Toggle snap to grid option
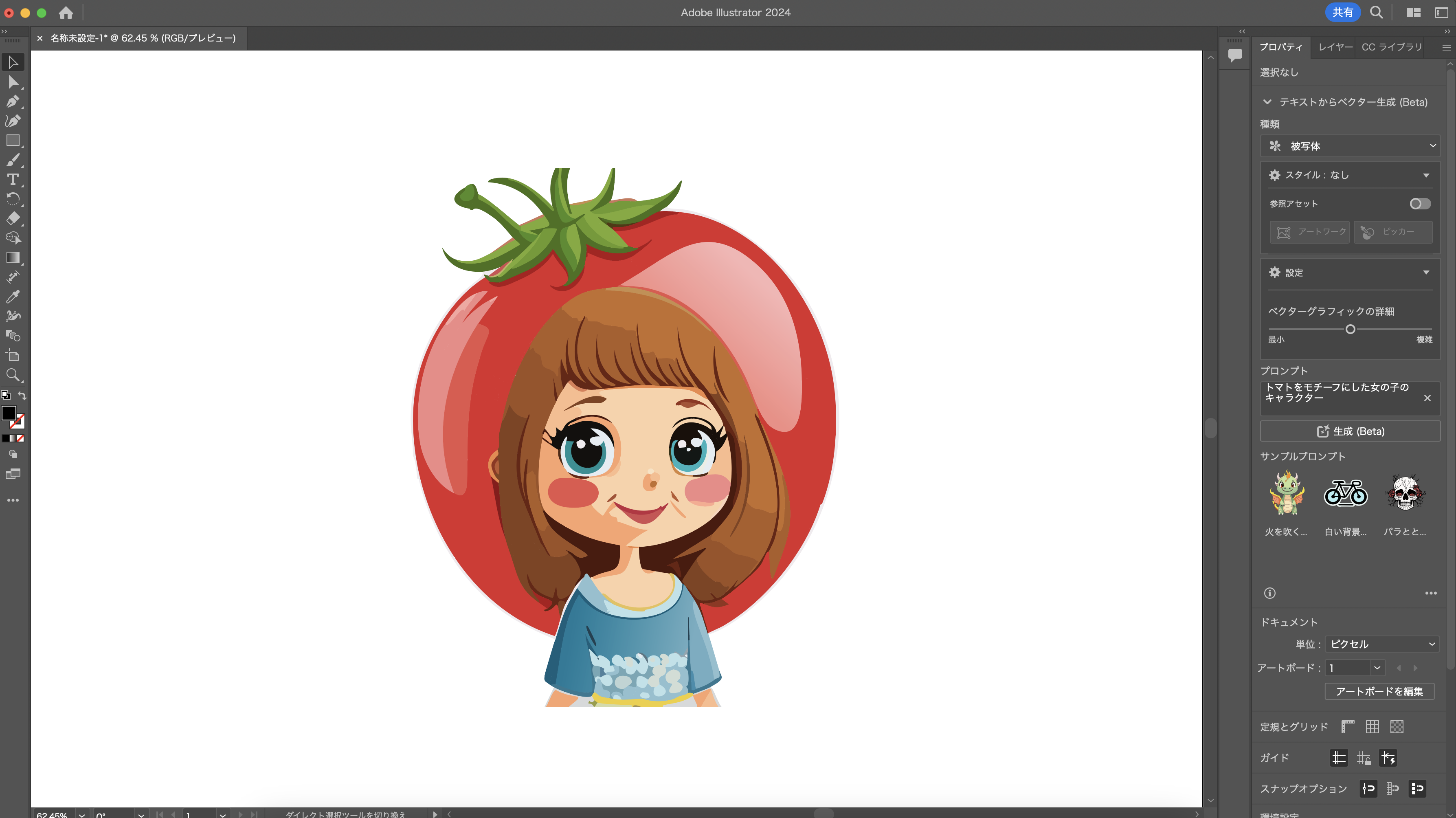This screenshot has width=1456, height=818. (x=1393, y=789)
